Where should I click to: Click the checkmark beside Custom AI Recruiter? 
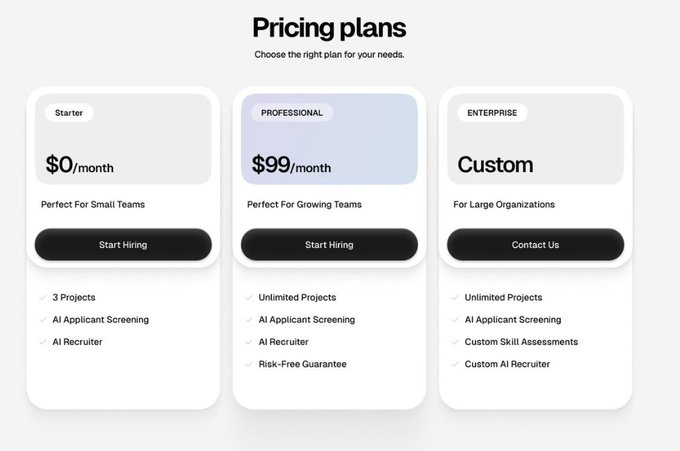pos(455,364)
